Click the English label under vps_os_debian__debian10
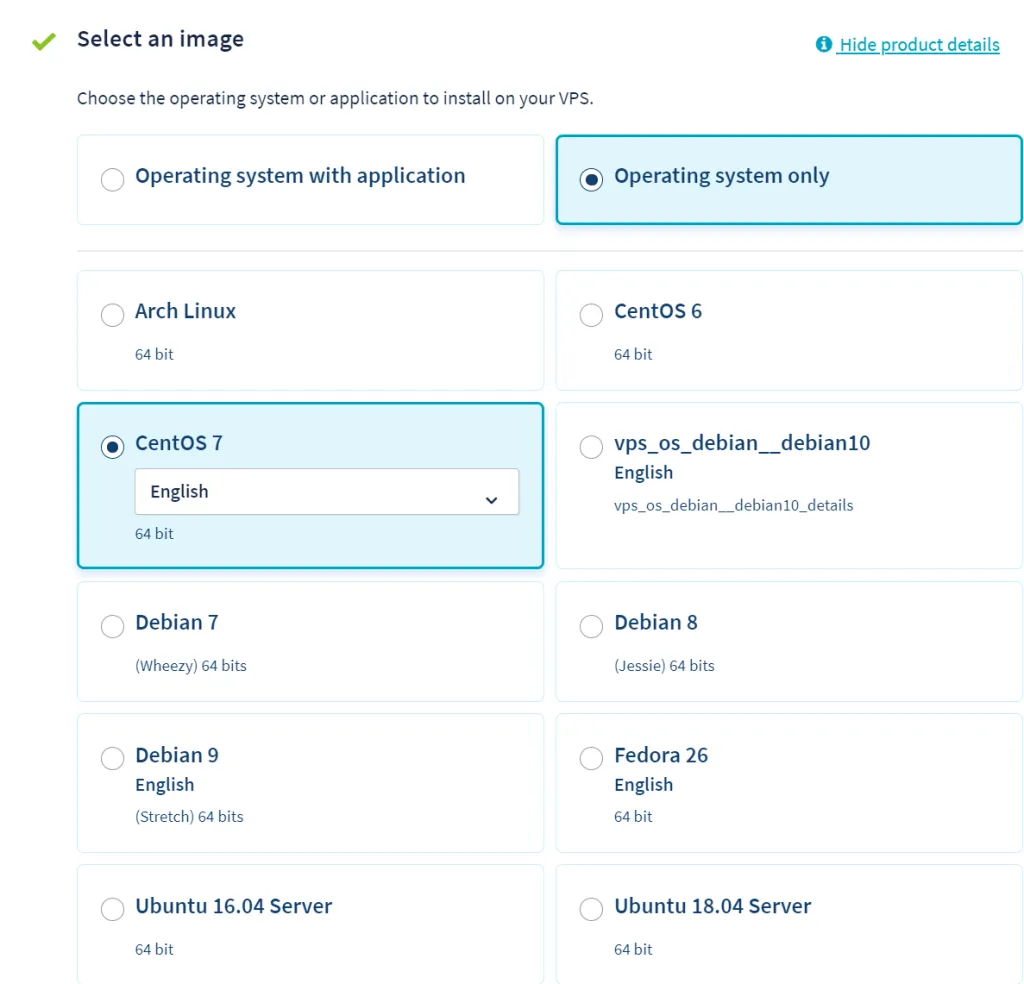 click(643, 473)
